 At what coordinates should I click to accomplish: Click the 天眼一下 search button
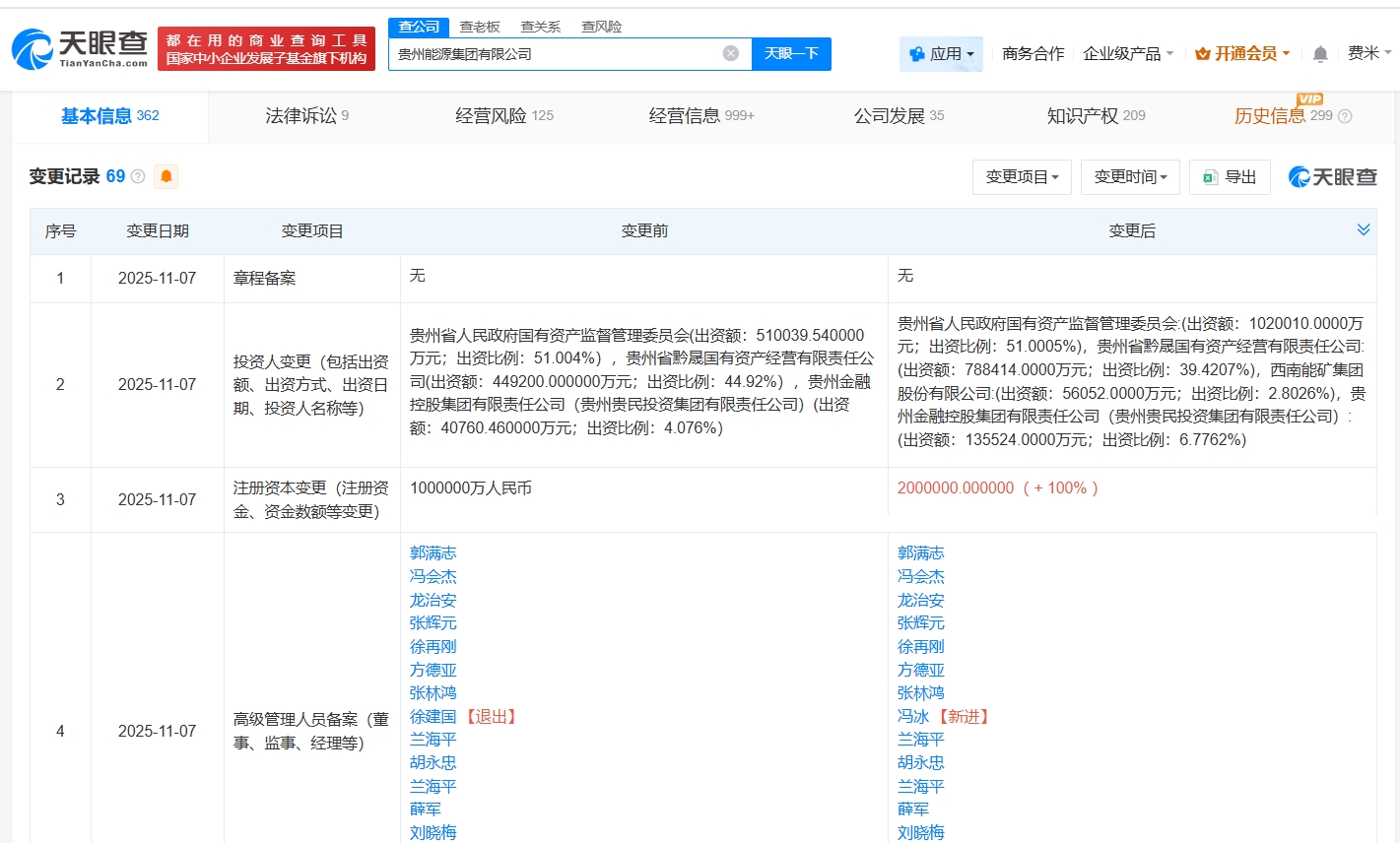point(791,54)
